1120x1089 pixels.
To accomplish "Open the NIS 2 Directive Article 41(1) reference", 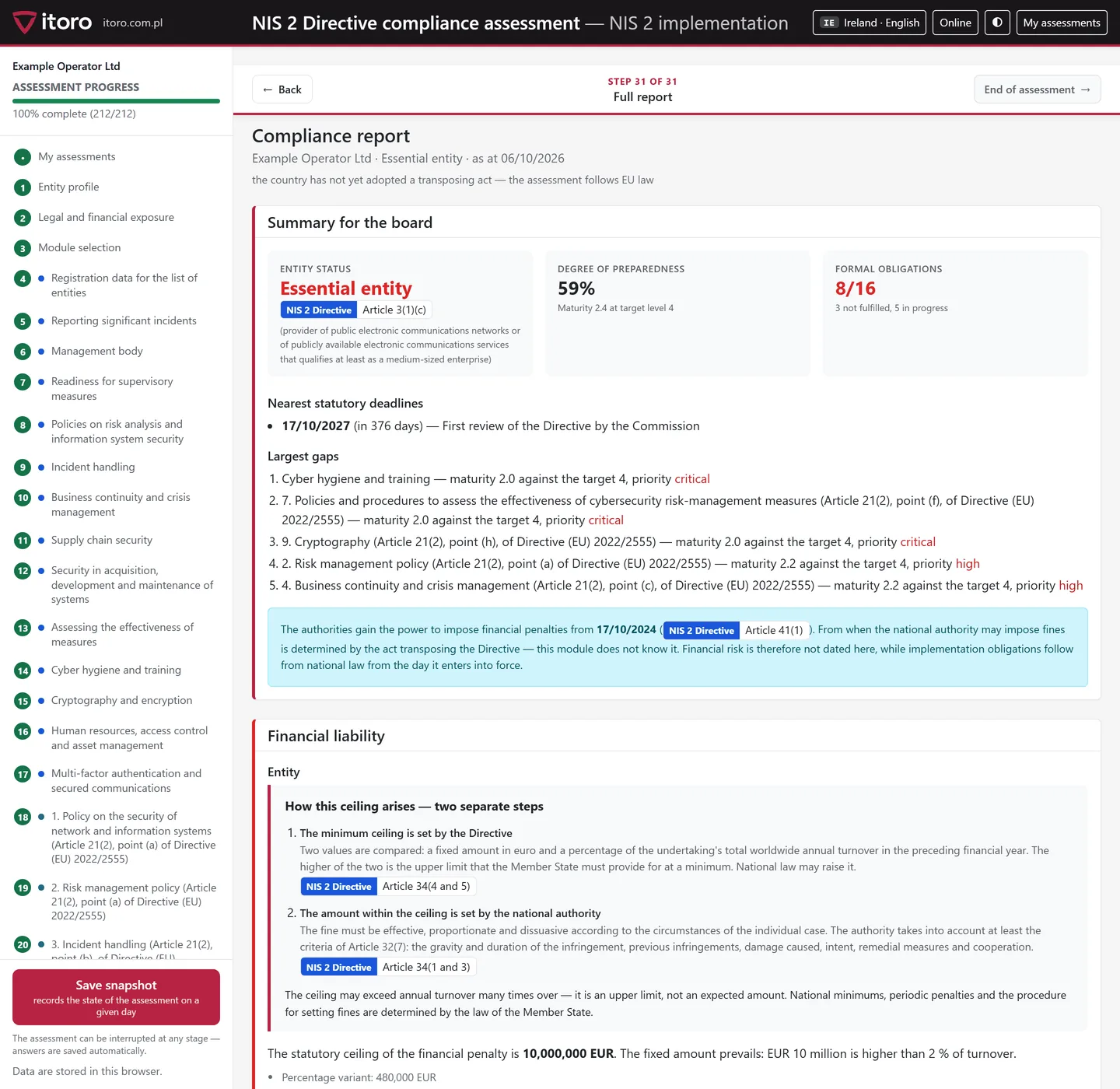I will pos(736,630).
